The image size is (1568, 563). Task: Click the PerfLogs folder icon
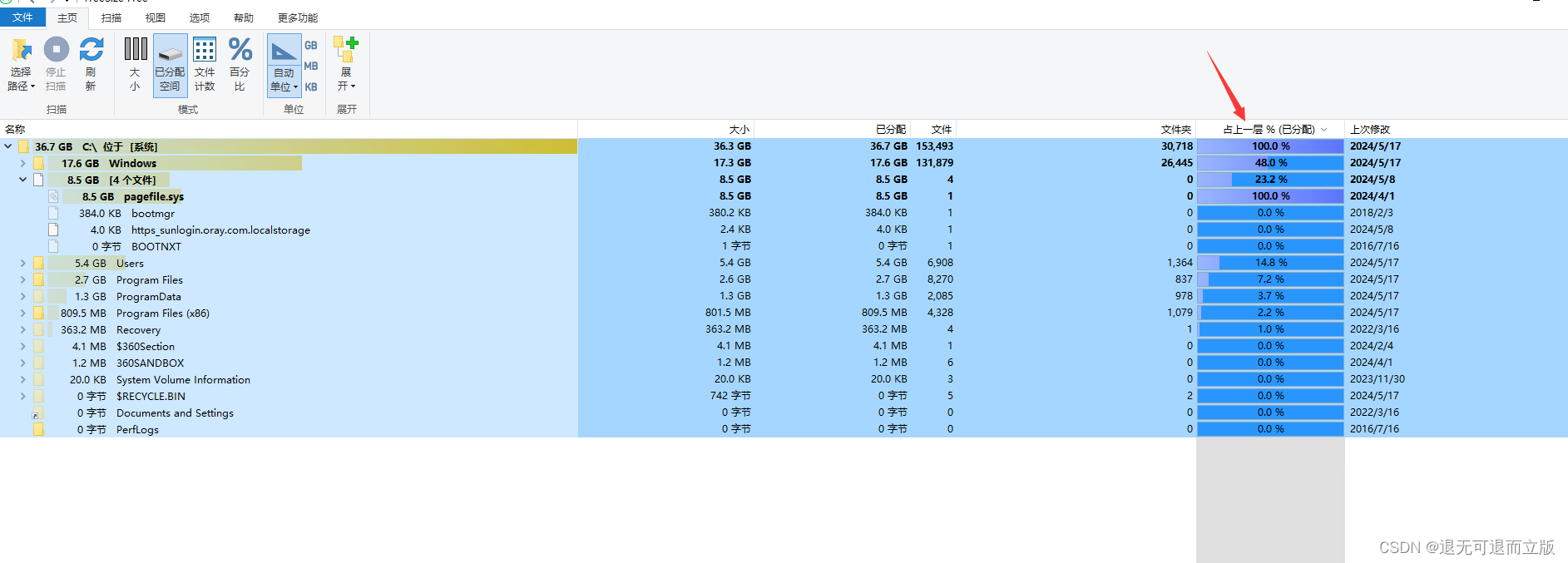click(x=38, y=429)
